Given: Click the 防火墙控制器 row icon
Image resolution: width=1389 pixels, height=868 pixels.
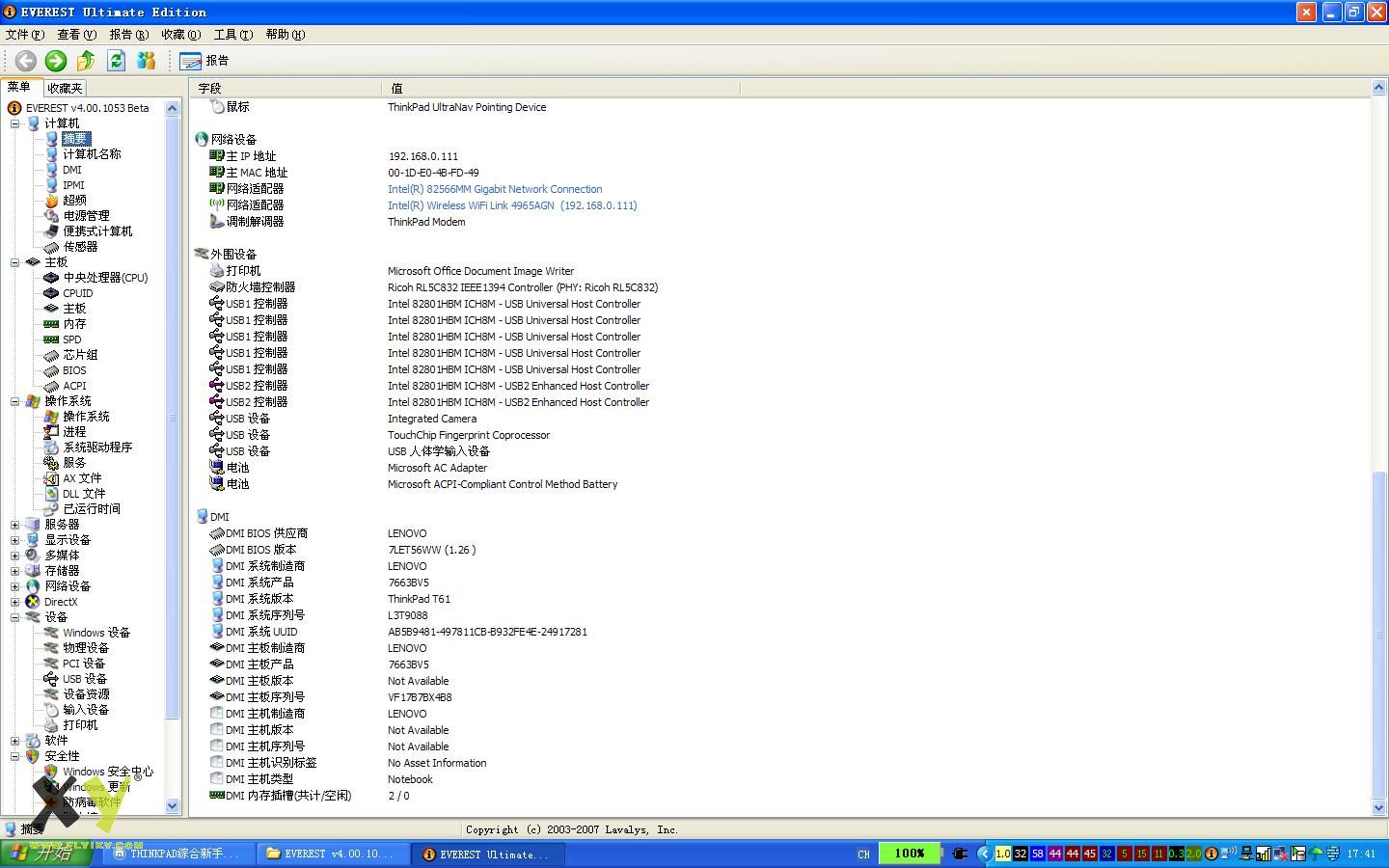Looking at the screenshot, I should coord(217,287).
